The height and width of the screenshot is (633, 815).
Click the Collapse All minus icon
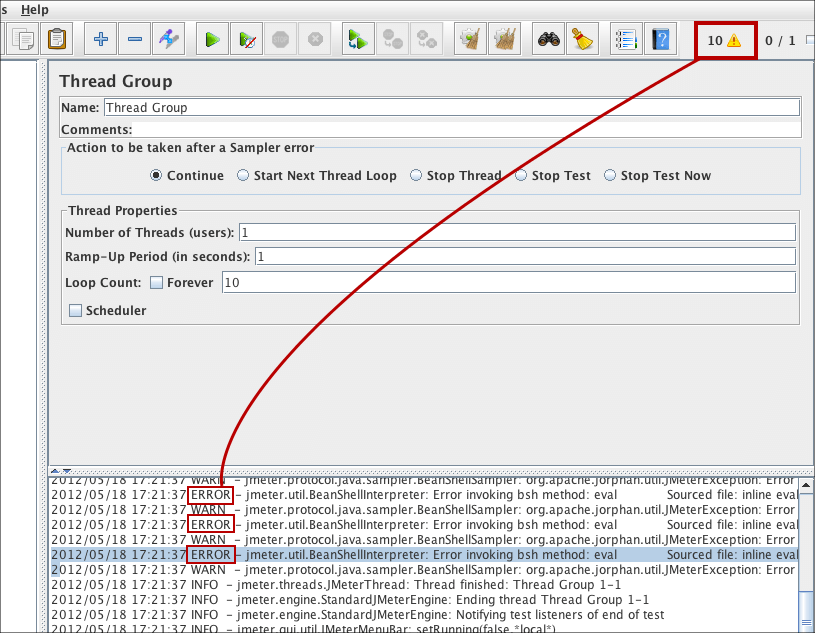[135, 40]
